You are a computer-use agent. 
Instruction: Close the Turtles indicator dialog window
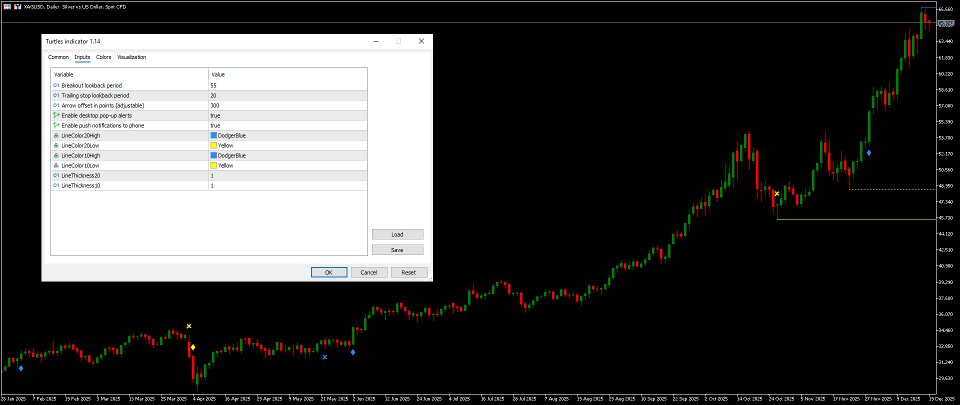pyautogui.click(x=421, y=41)
